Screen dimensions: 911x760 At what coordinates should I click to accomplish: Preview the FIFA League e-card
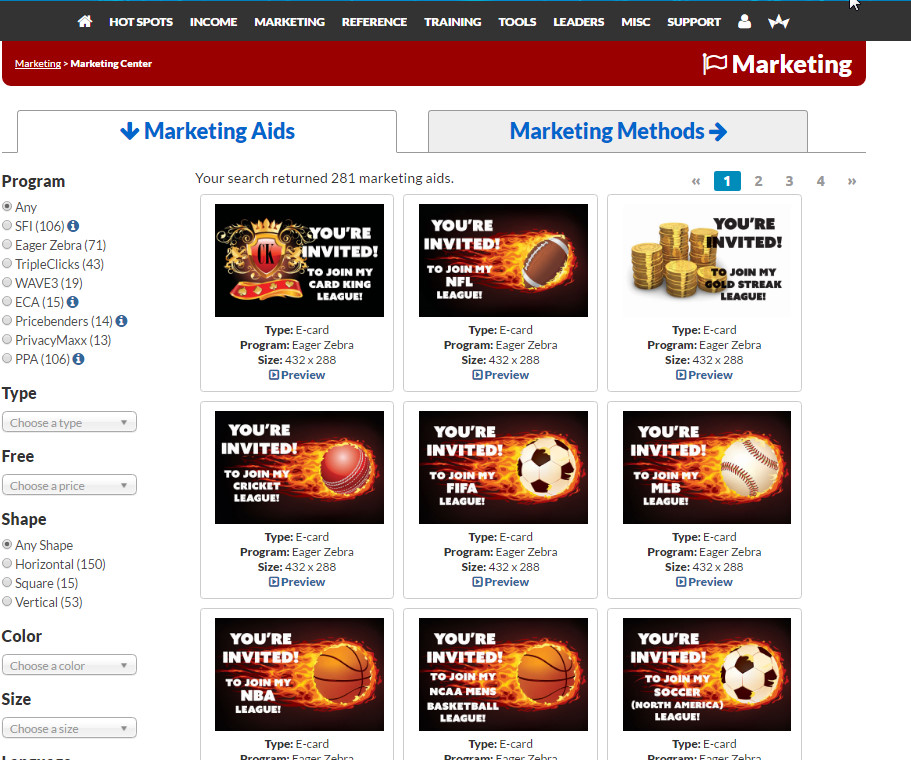(501, 582)
